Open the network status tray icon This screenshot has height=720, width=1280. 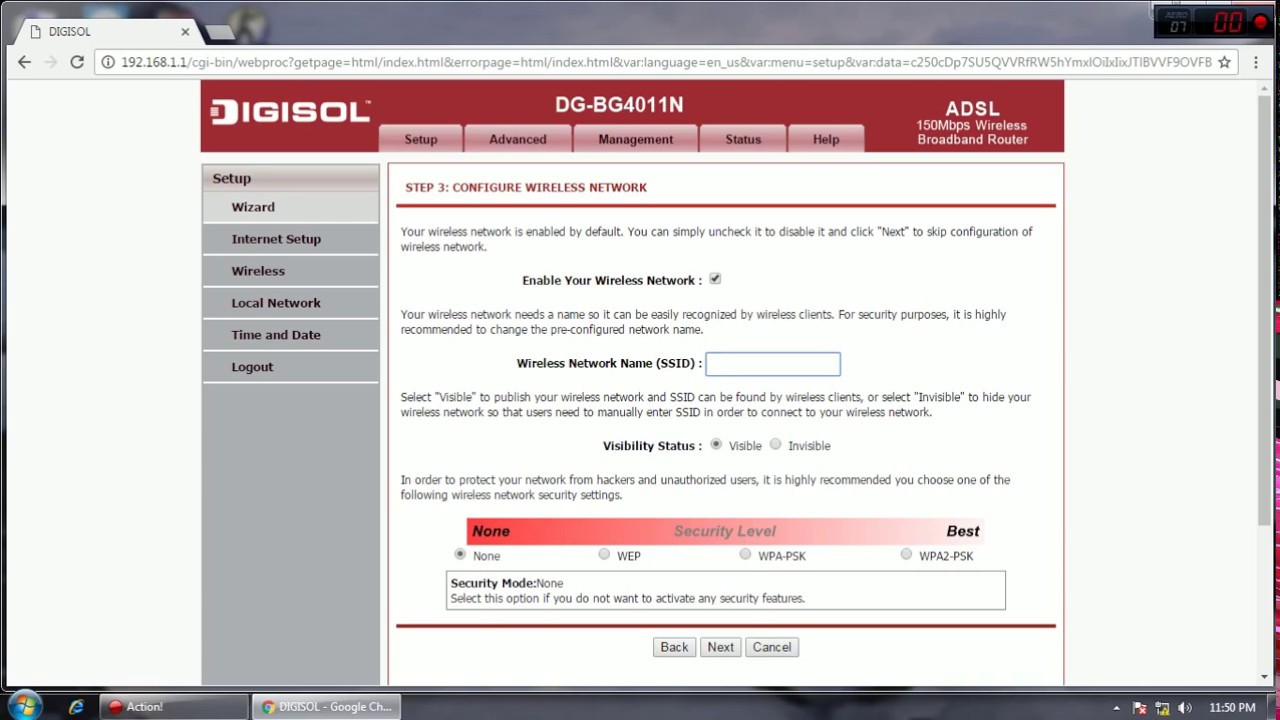coord(1162,708)
